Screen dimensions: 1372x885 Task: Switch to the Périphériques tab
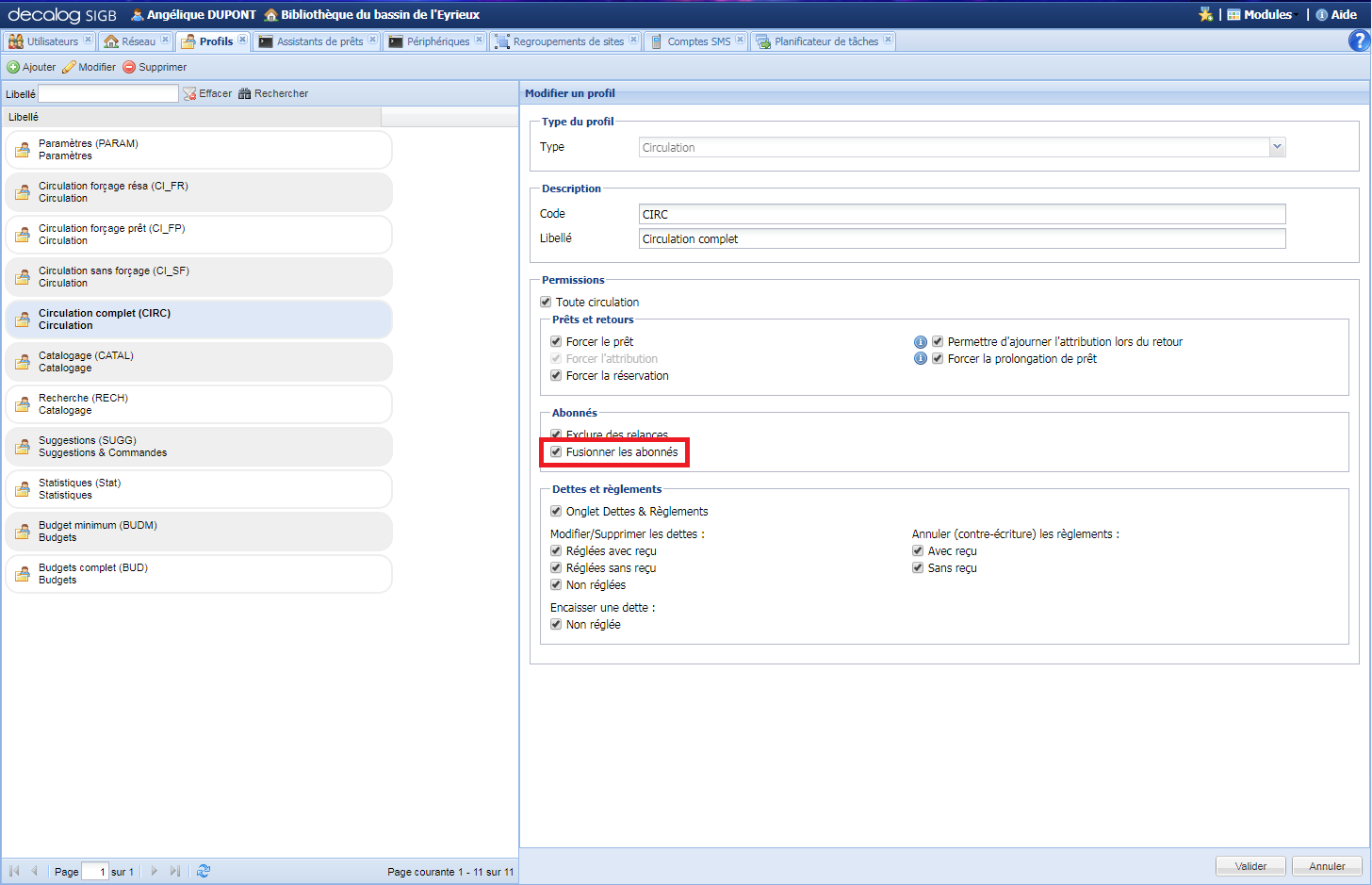point(437,41)
